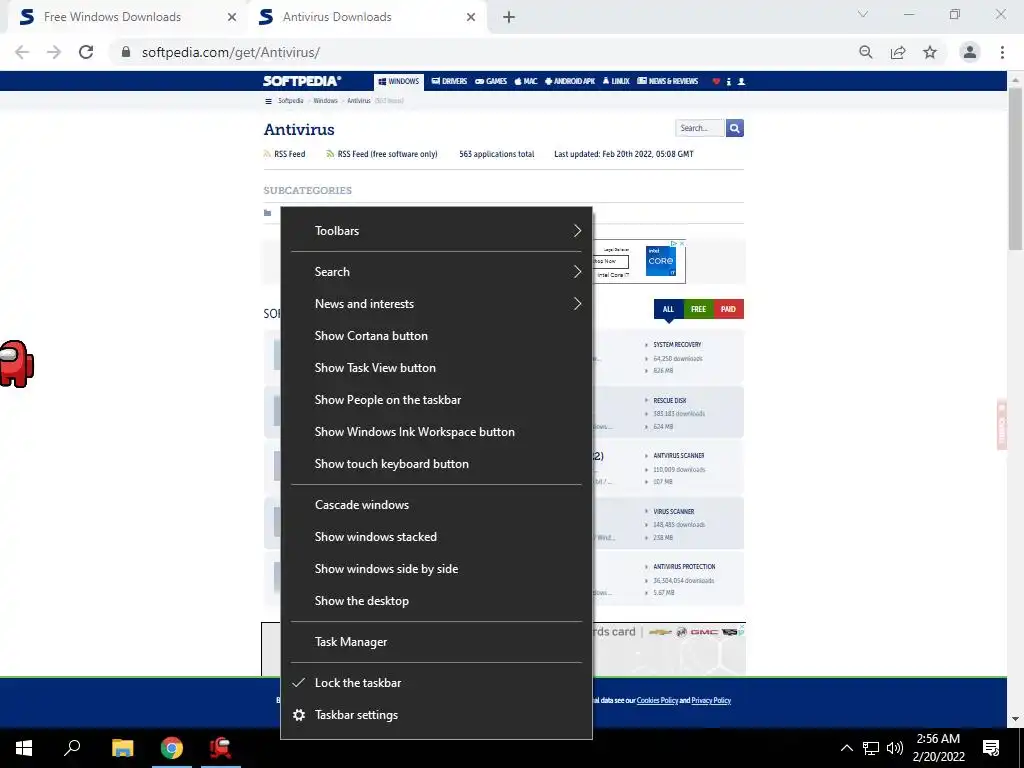Reload the current page
Screen dimensions: 1024x768
click(86, 52)
